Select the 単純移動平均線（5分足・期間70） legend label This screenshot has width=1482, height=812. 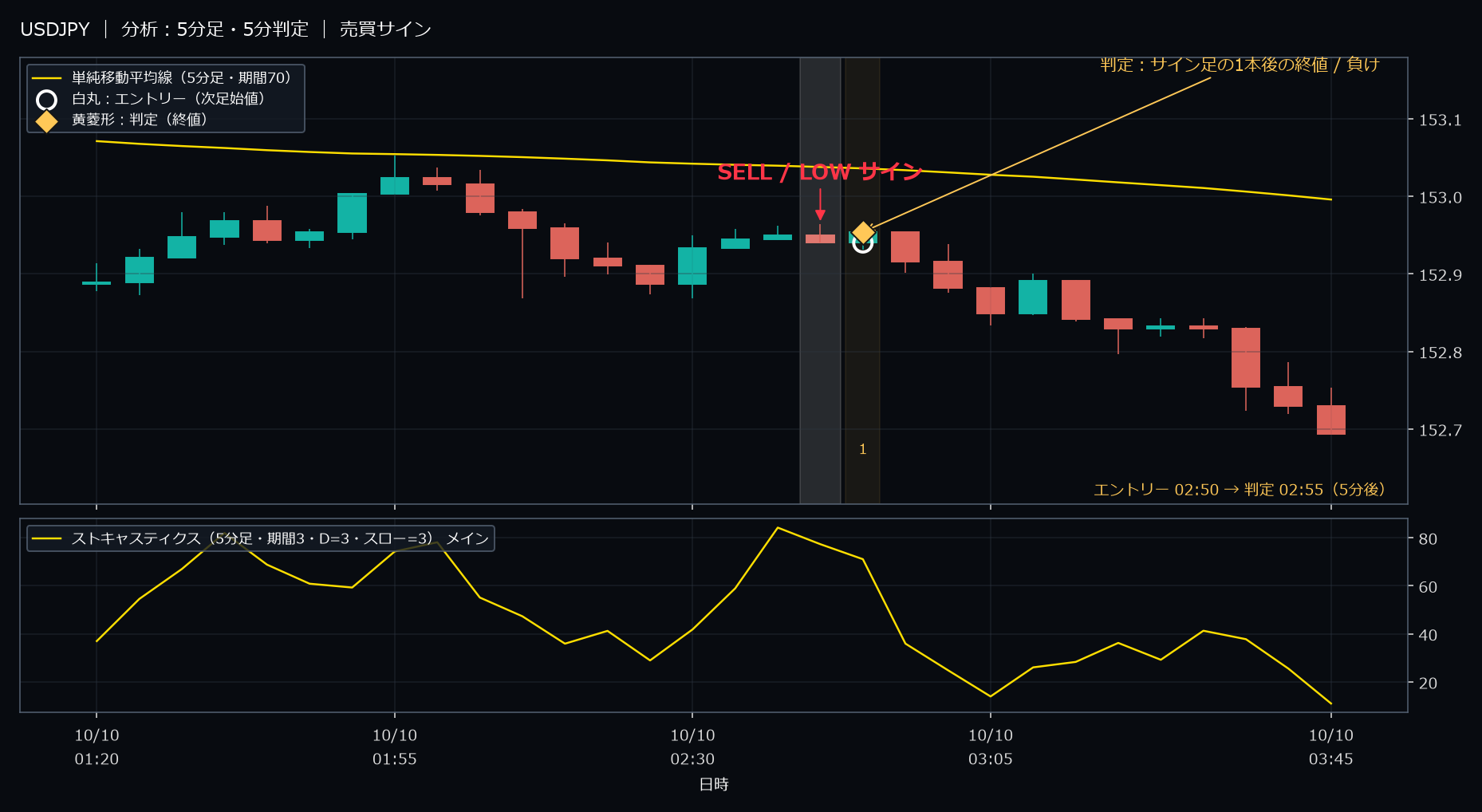(x=182, y=77)
